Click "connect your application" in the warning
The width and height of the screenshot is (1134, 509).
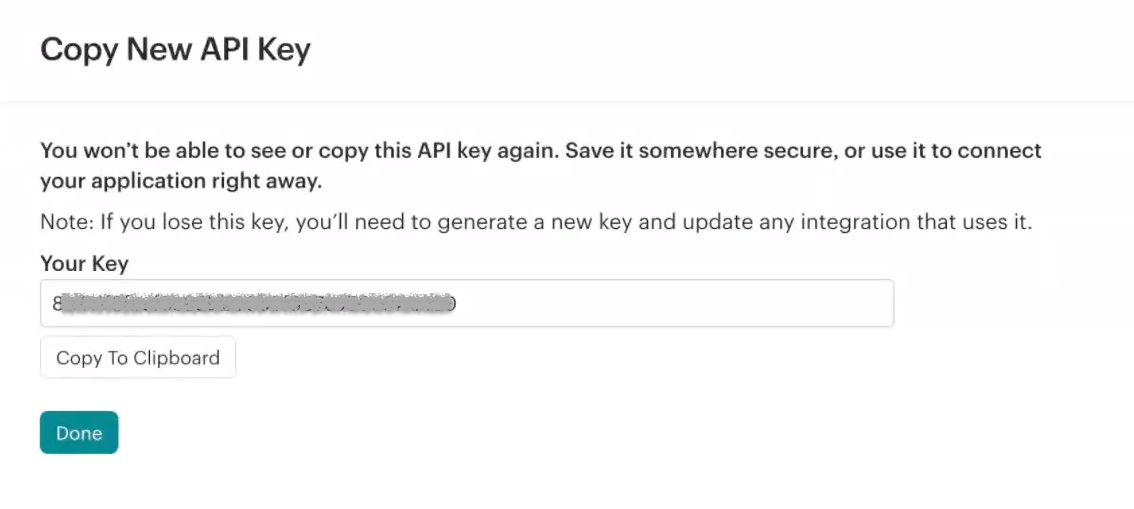point(1001,151)
